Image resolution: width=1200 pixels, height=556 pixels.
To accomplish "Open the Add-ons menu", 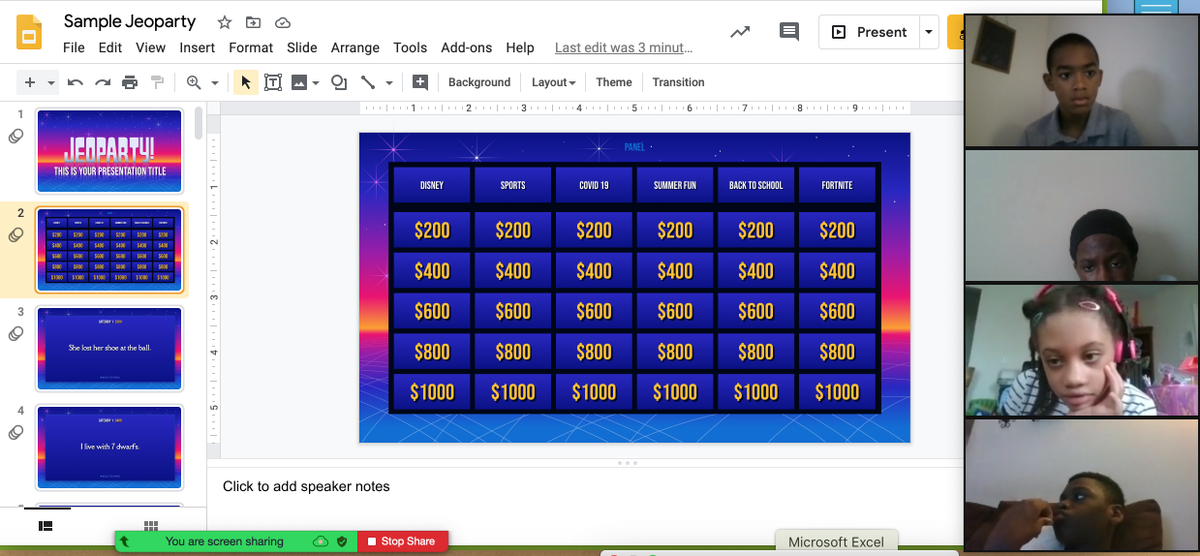I will pos(467,47).
